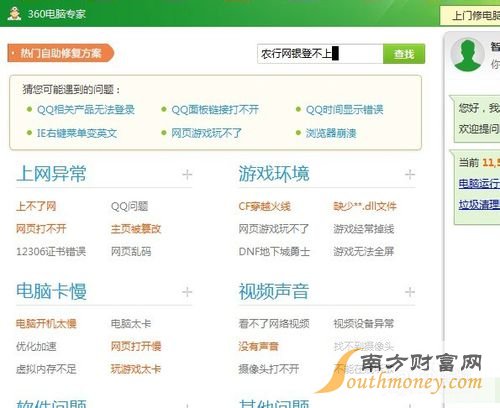This screenshot has width=500, height=408.
Task: Open 浏览器崩溃 suggestion
Action: (331, 133)
